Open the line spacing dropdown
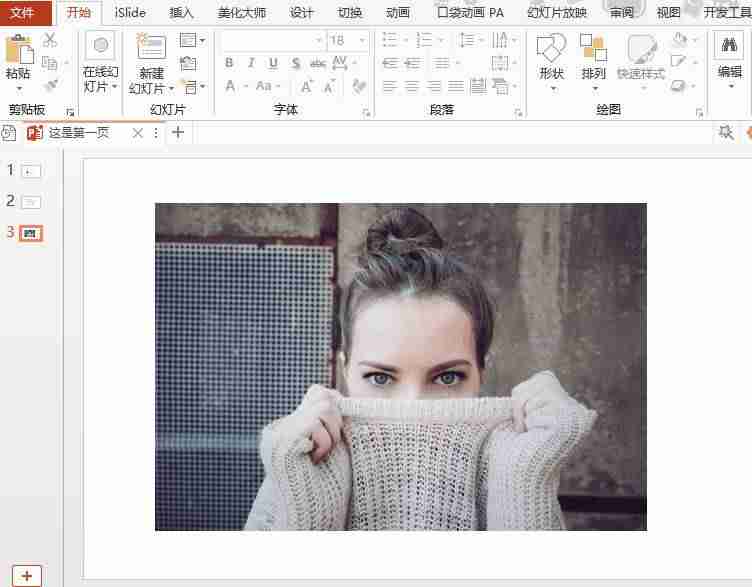The height and width of the screenshot is (587, 752). (x=470, y=40)
